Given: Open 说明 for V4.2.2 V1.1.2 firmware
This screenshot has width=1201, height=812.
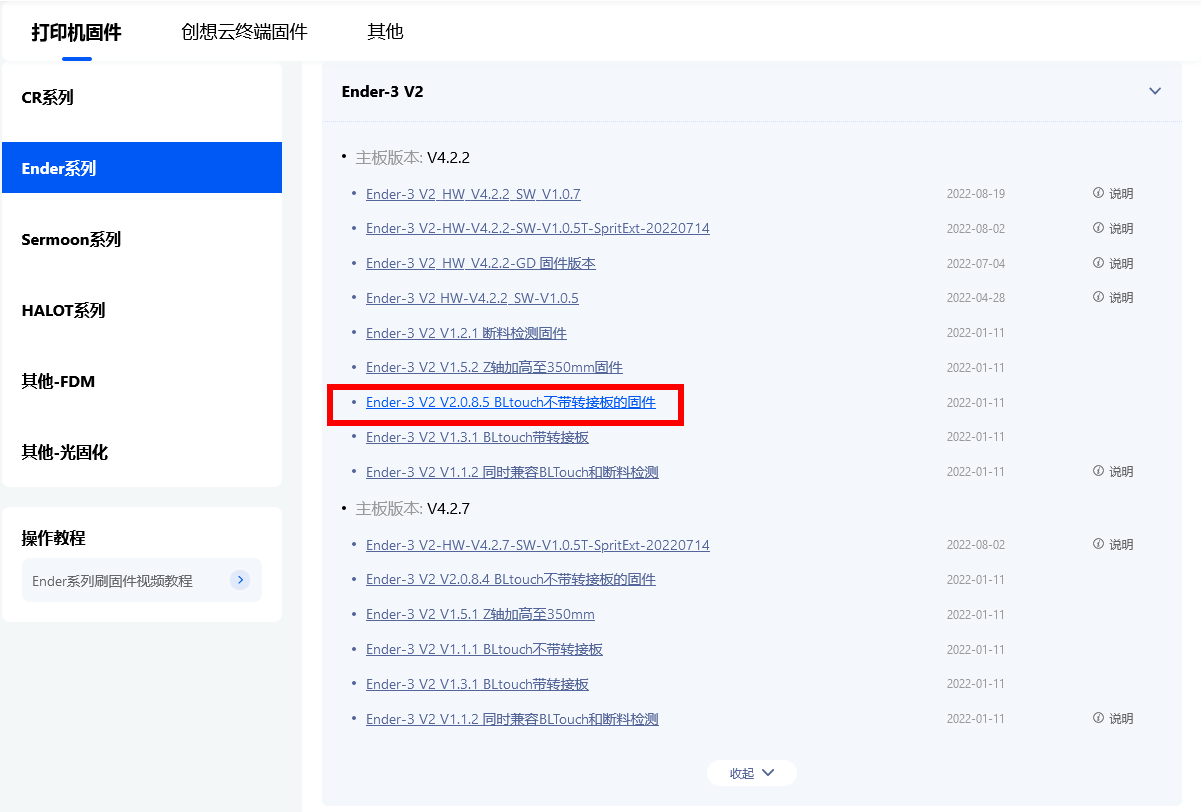Looking at the screenshot, I should pos(1113,472).
